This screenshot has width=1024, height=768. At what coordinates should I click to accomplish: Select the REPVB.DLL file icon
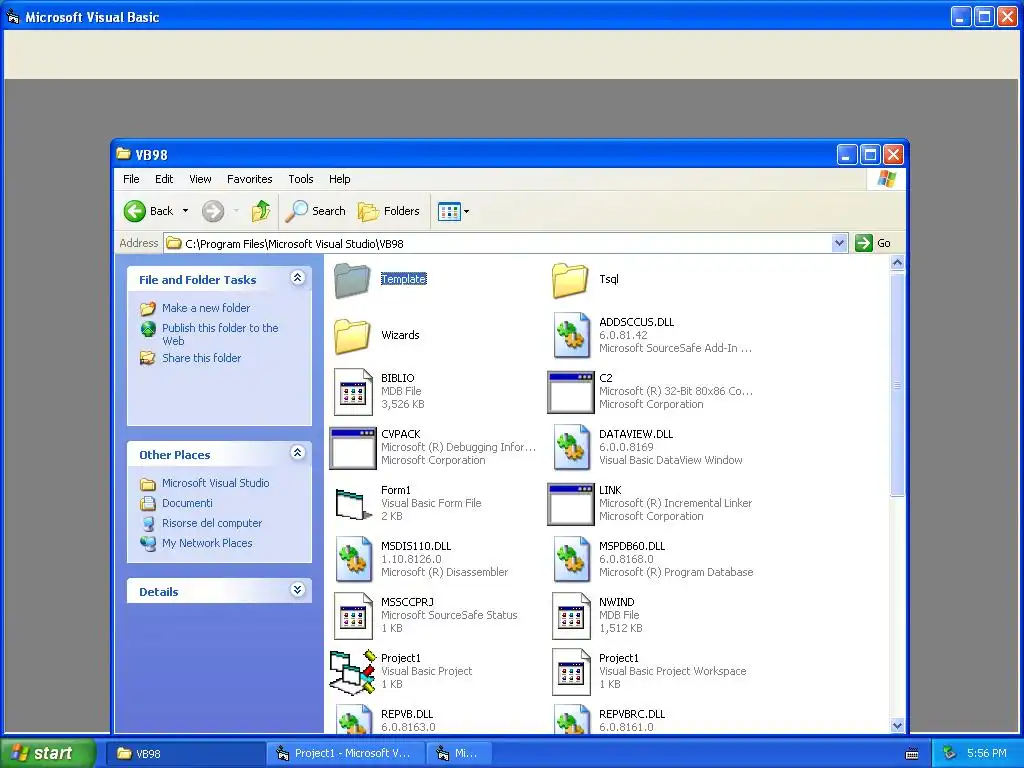[353, 718]
